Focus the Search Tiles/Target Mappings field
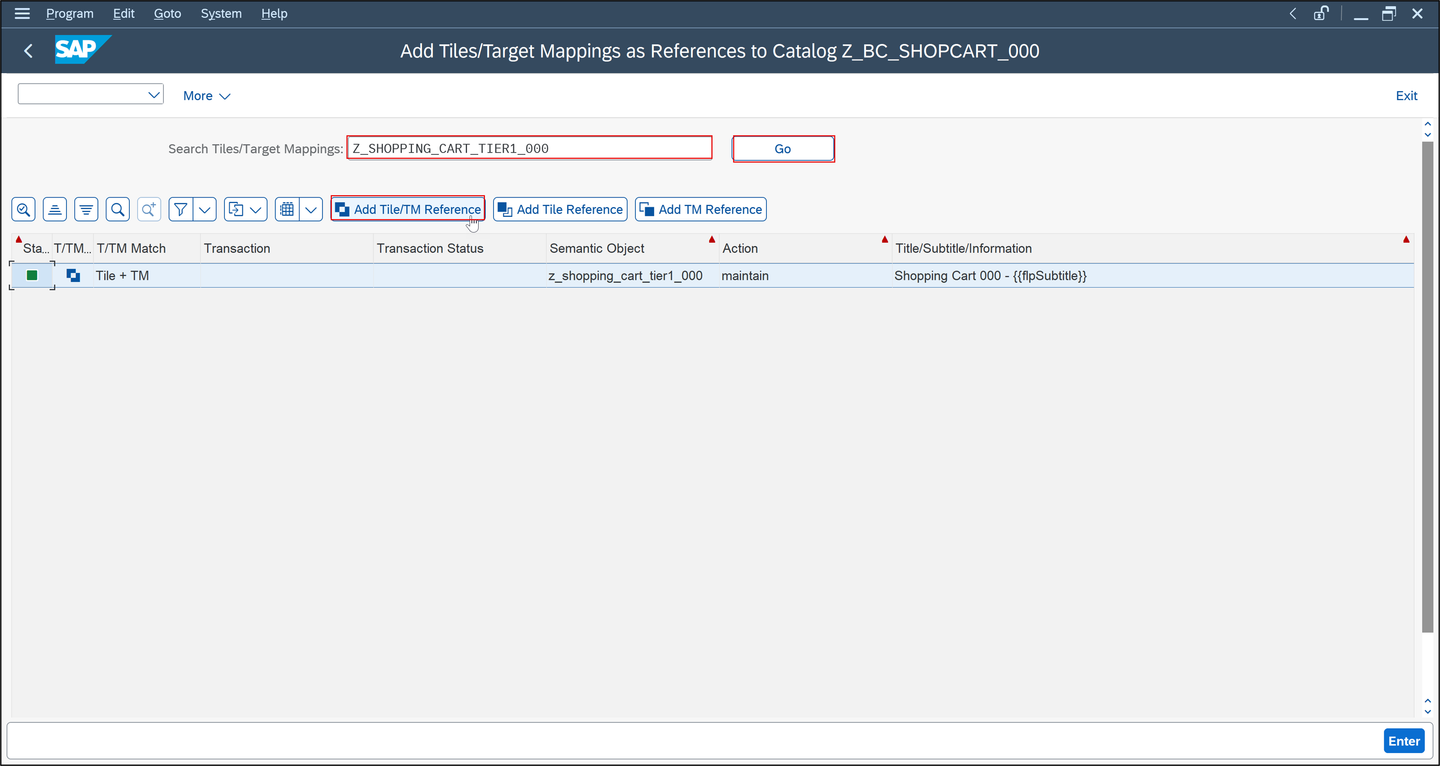This screenshot has width=1440, height=766. [529, 149]
